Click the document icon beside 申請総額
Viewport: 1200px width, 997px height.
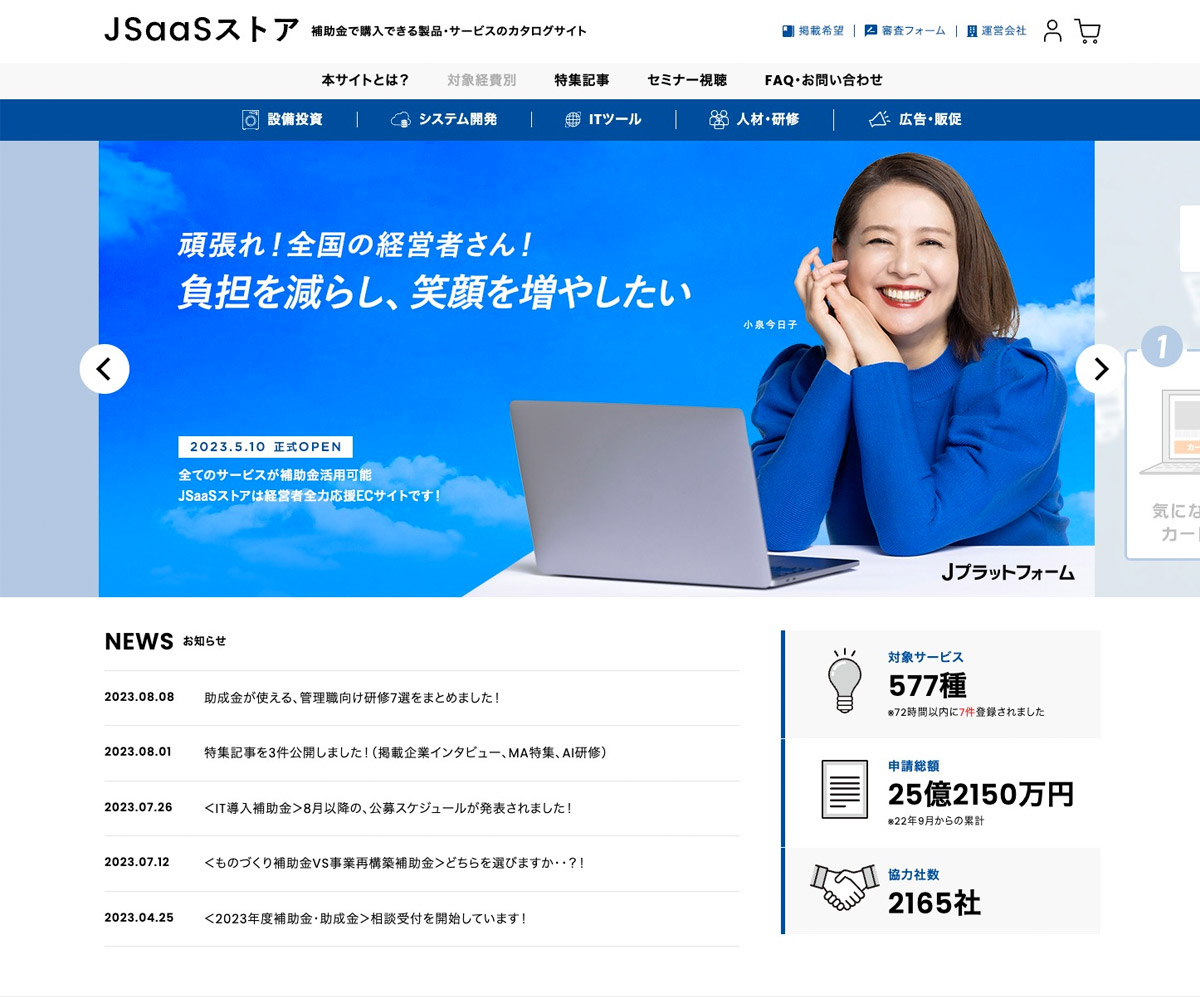(844, 789)
